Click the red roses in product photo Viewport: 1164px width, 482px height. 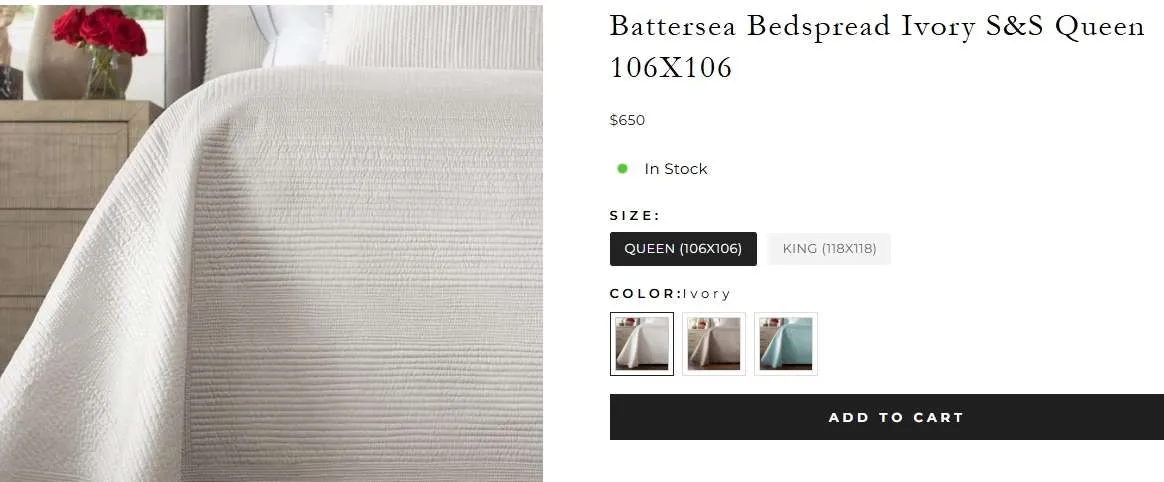(x=99, y=31)
